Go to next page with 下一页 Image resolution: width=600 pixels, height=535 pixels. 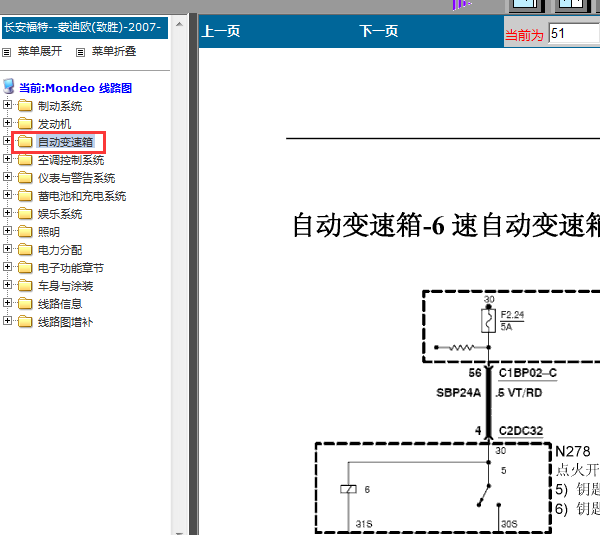click(379, 31)
